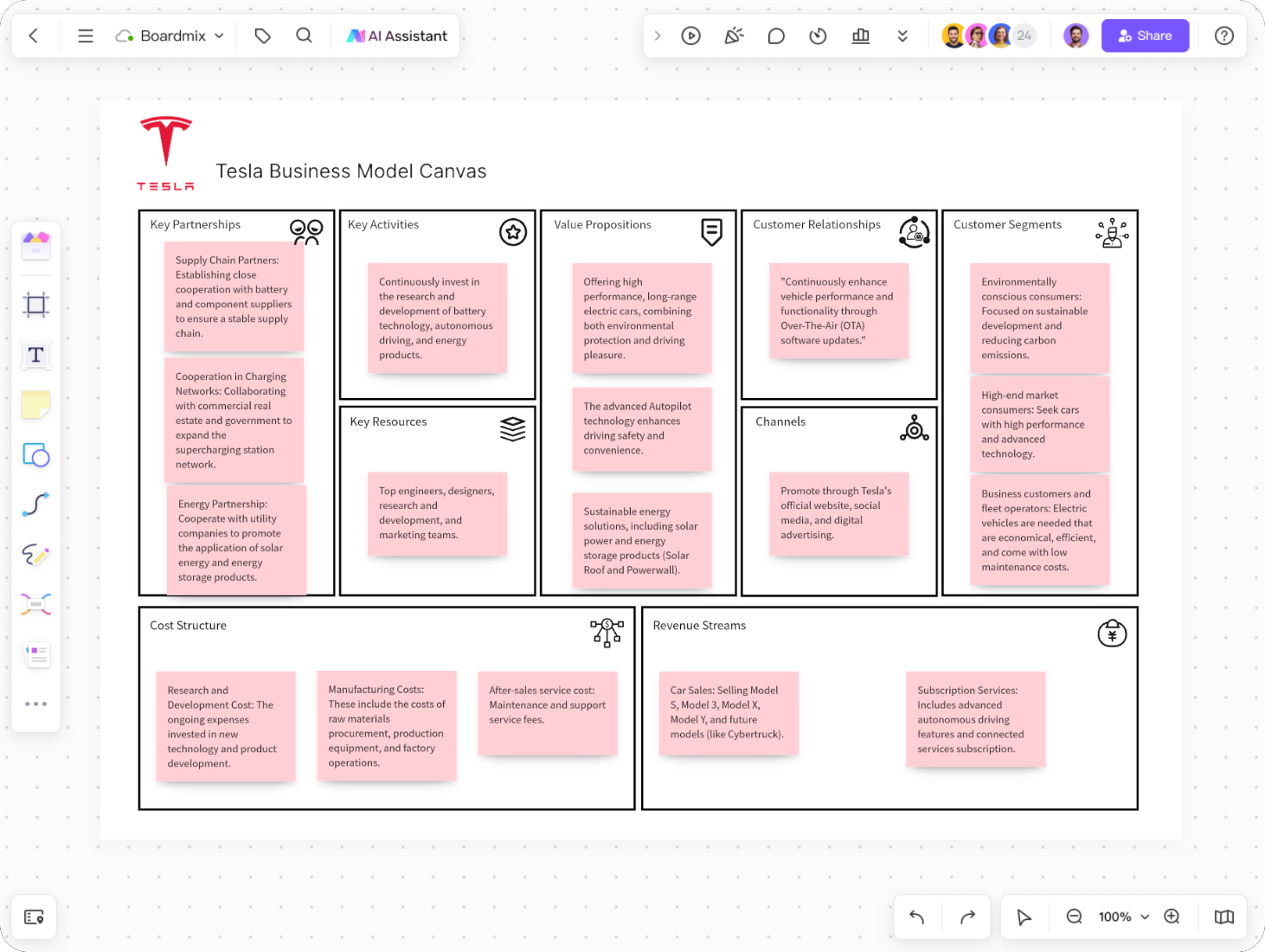Select the connector line tool
1265x952 pixels.
[36, 505]
